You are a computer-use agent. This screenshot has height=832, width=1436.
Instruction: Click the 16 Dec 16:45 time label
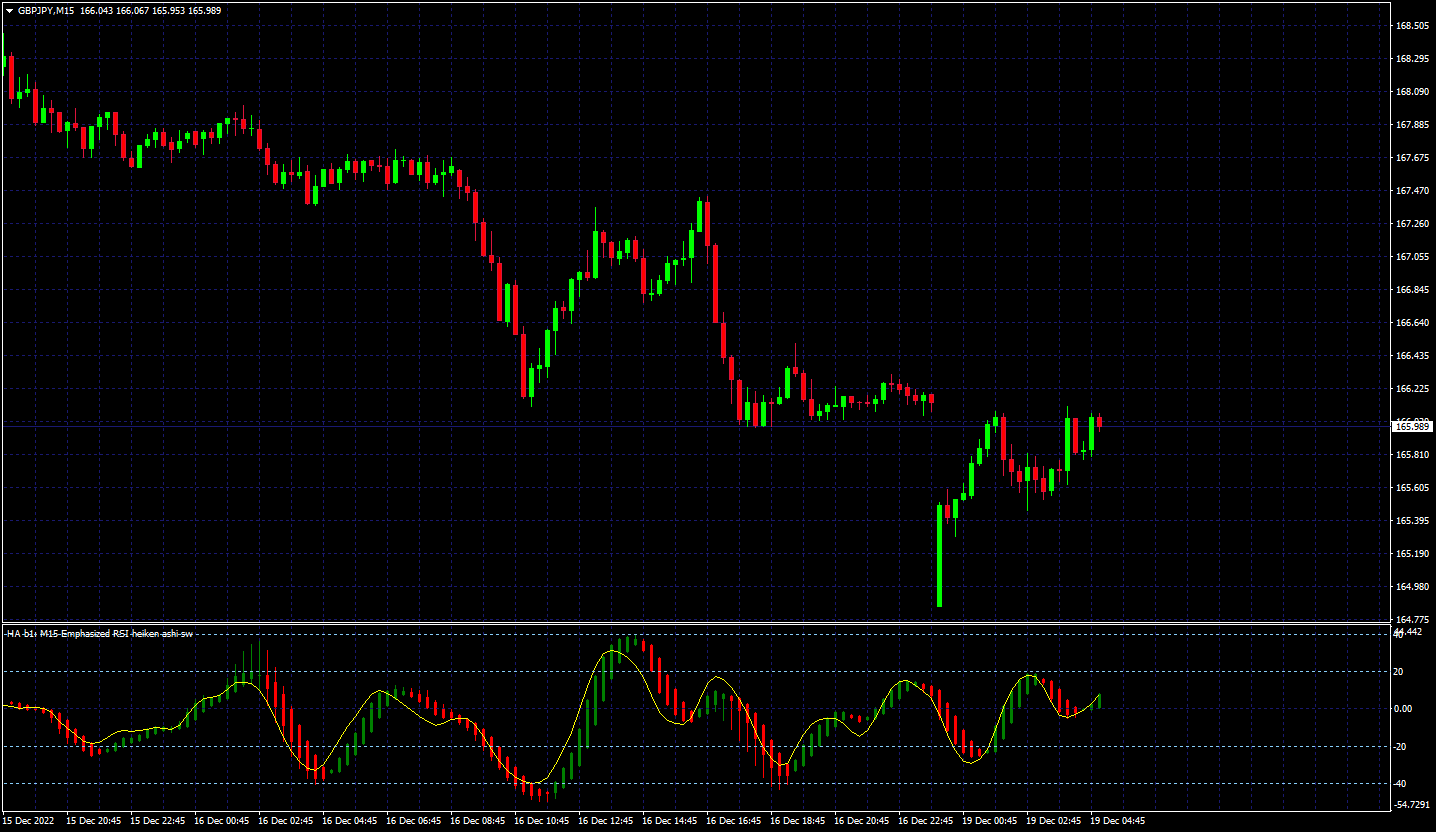click(x=734, y=821)
